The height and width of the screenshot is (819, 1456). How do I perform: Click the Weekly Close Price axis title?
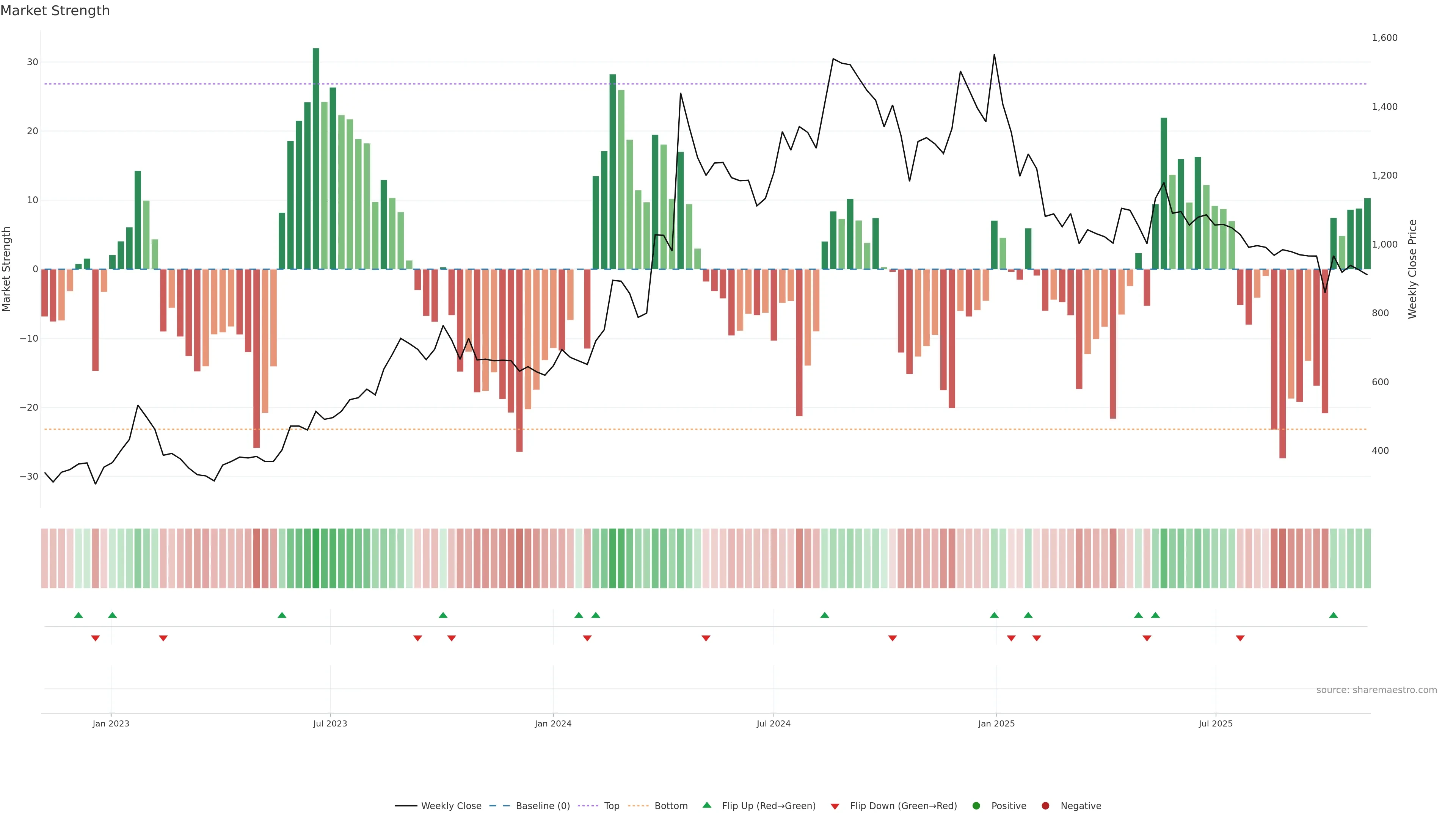pos(1412,269)
